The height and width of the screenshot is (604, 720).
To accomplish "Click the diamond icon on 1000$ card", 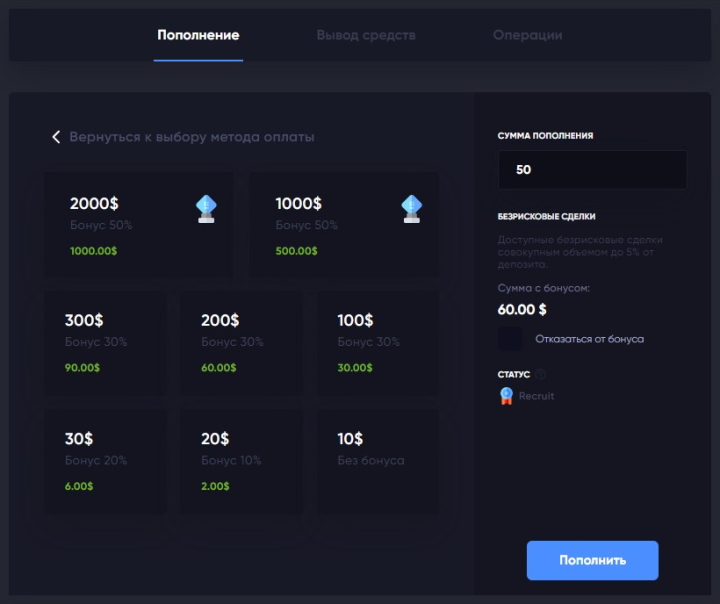I will point(412,208).
